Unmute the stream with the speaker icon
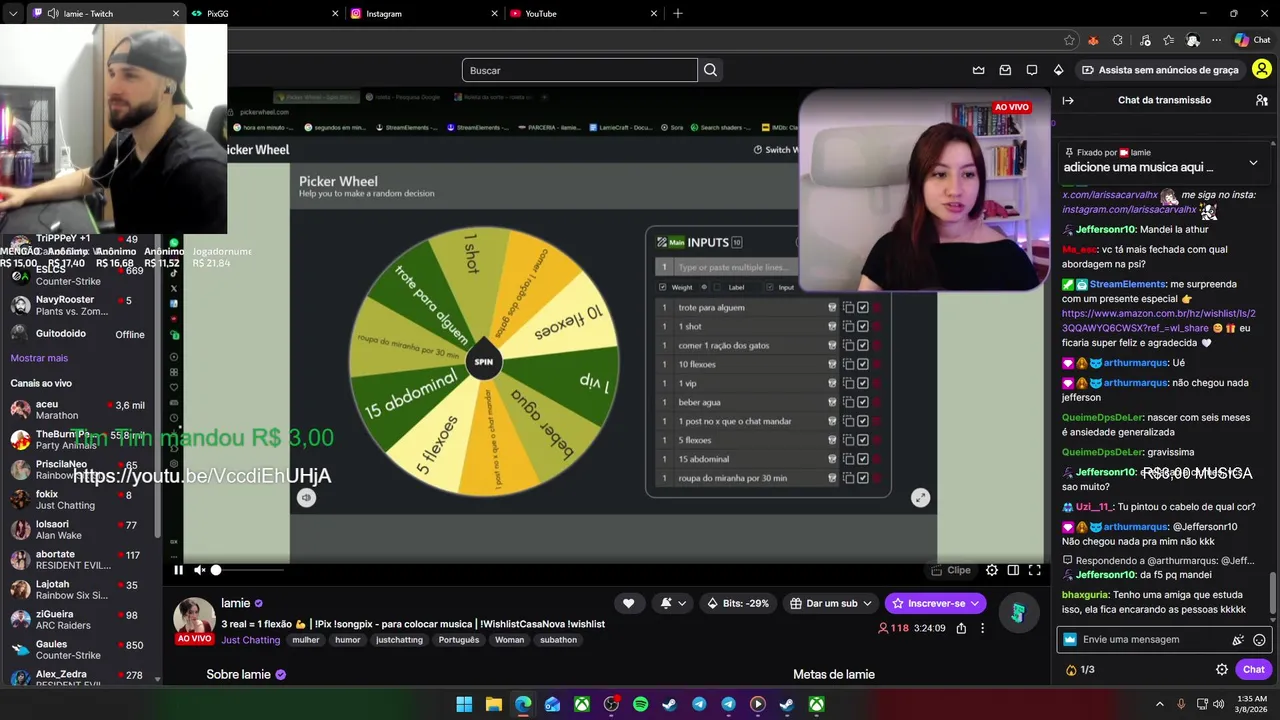Screen dimensions: 1280x720 (199, 570)
